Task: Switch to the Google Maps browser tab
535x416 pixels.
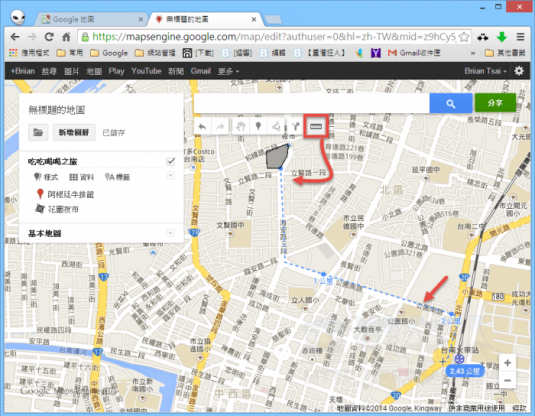Action: pyautogui.click(x=89, y=19)
